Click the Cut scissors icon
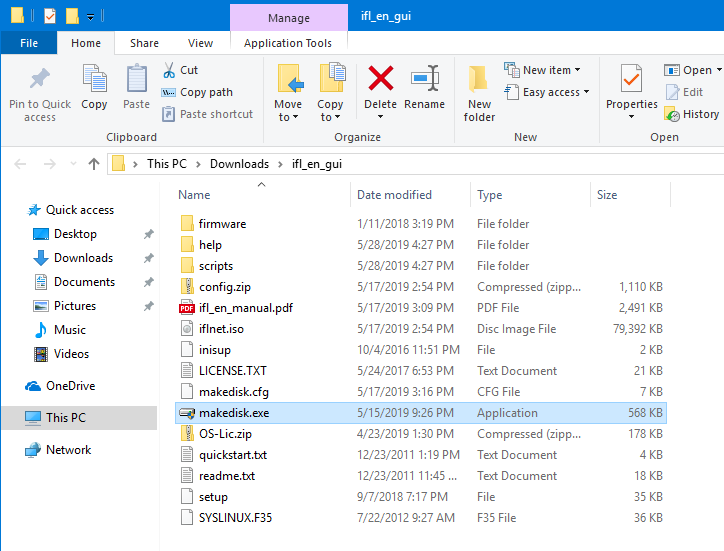 click(169, 70)
